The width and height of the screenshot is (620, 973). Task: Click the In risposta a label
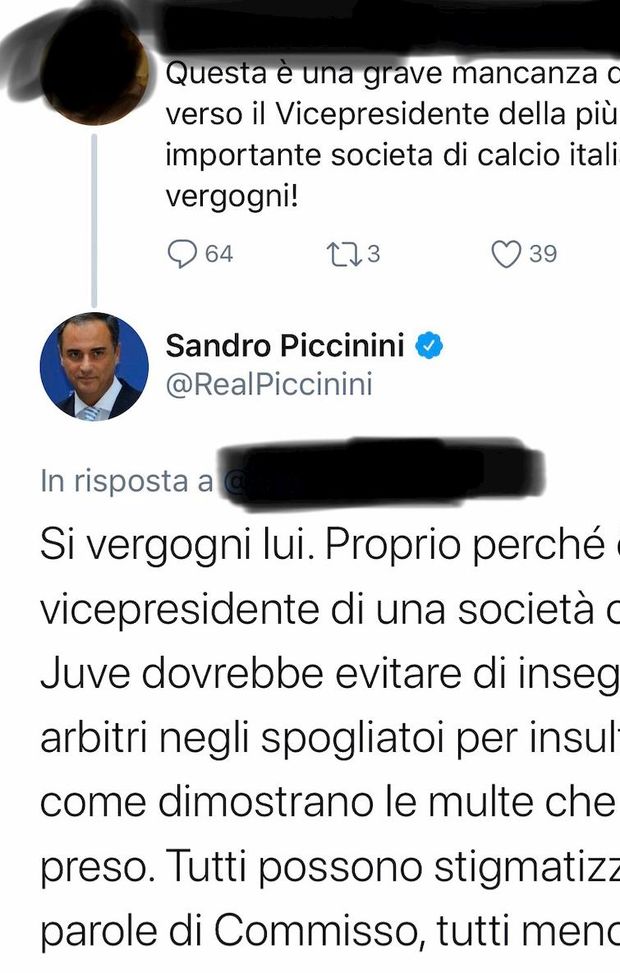click(127, 482)
